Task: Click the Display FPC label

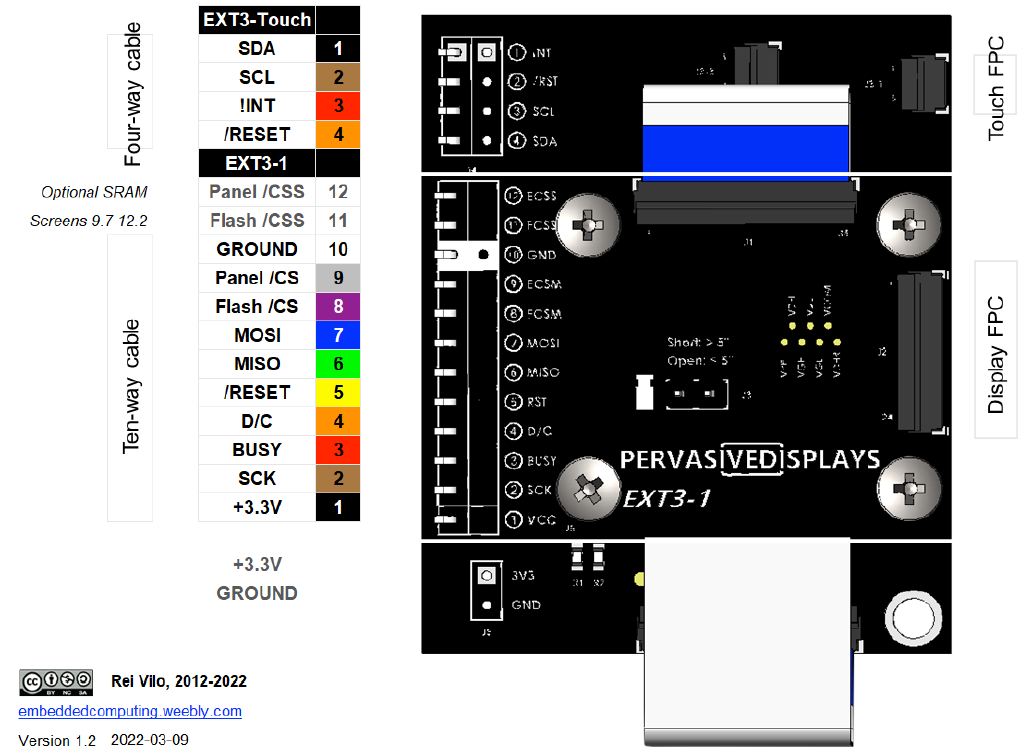Action: click(995, 355)
